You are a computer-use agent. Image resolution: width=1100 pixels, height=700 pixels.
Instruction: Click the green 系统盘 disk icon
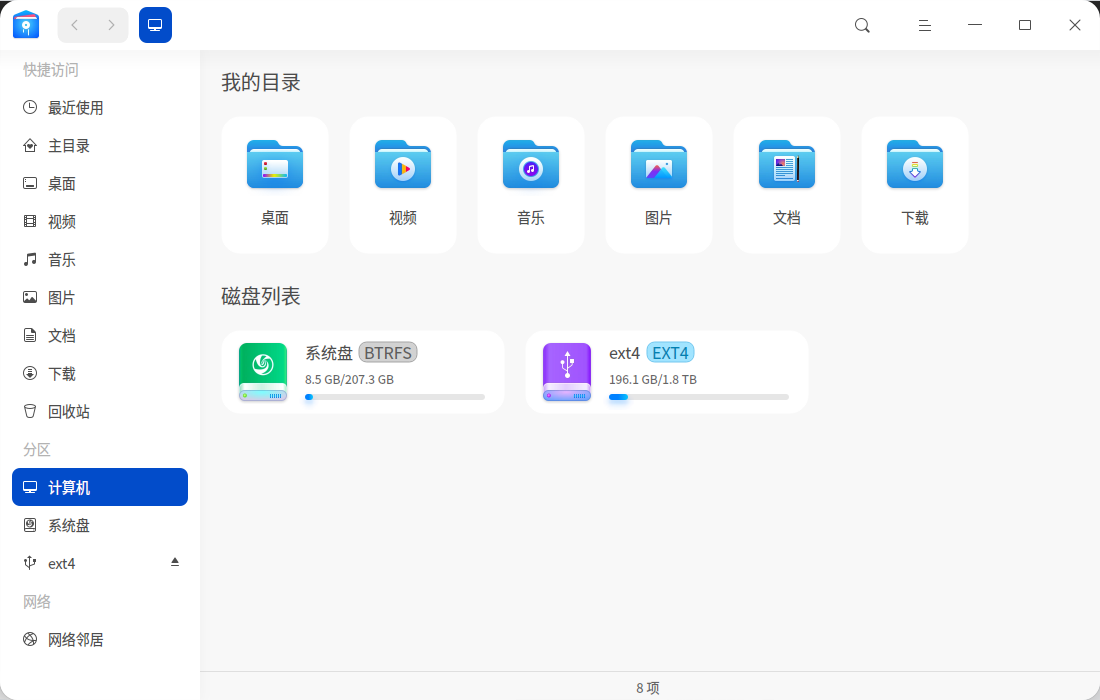(x=263, y=372)
